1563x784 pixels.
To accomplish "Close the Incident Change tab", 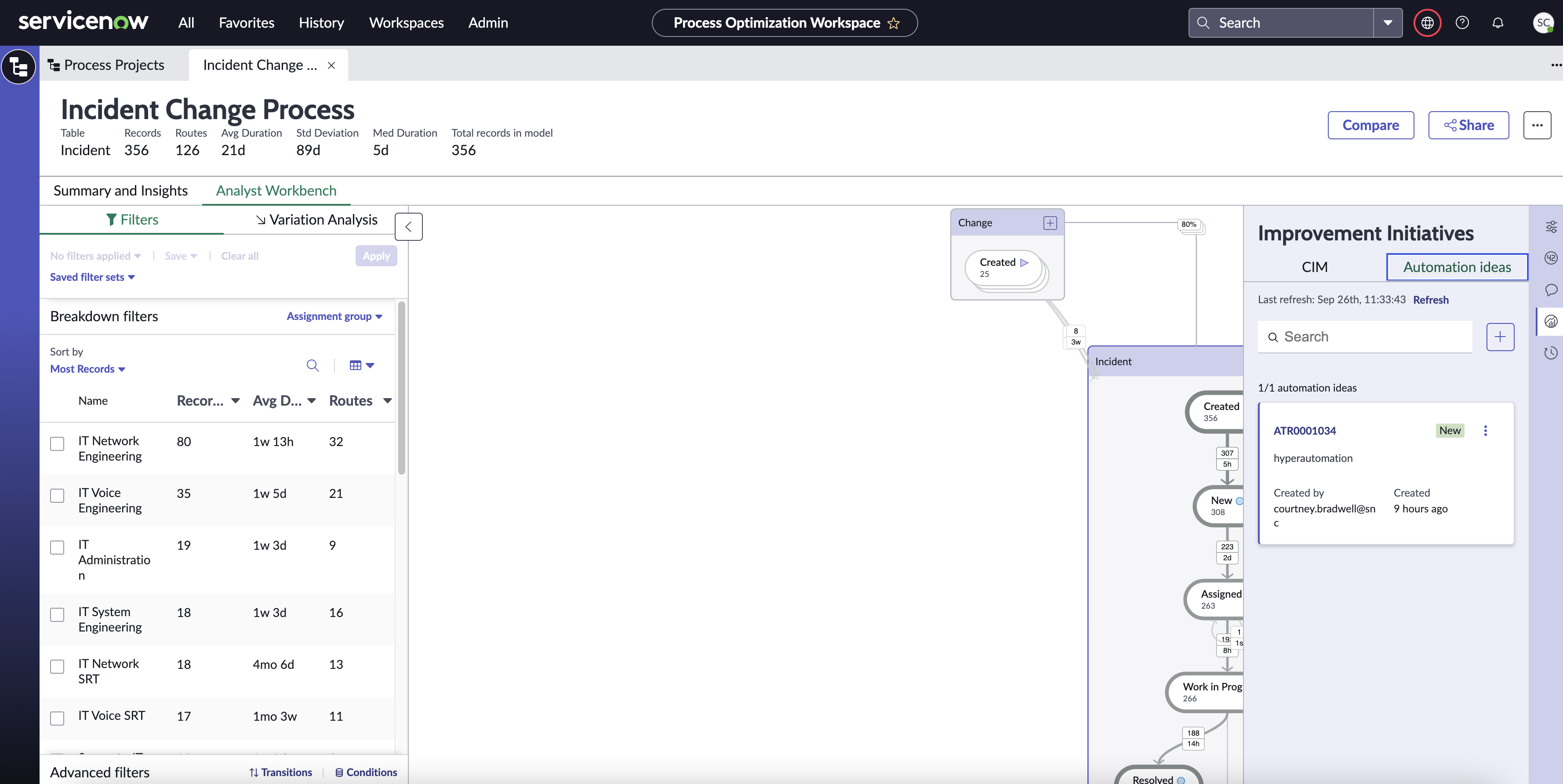I will pyautogui.click(x=331, y=65).
